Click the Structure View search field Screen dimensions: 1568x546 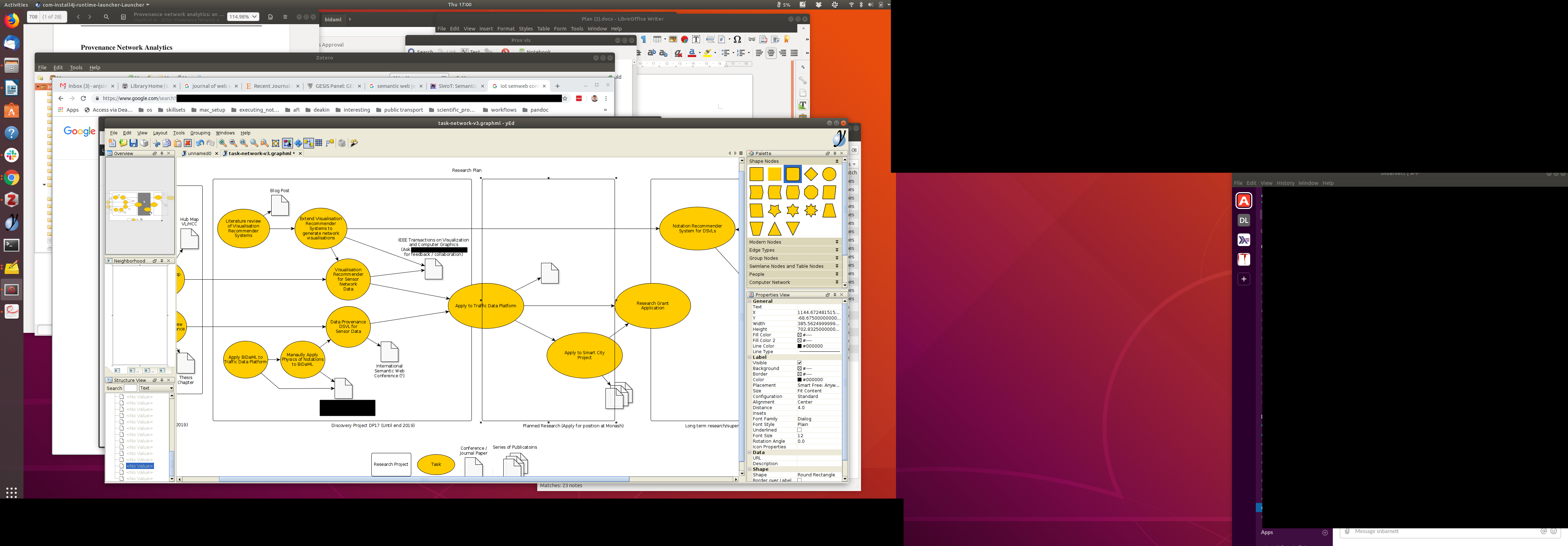[130, 388]
